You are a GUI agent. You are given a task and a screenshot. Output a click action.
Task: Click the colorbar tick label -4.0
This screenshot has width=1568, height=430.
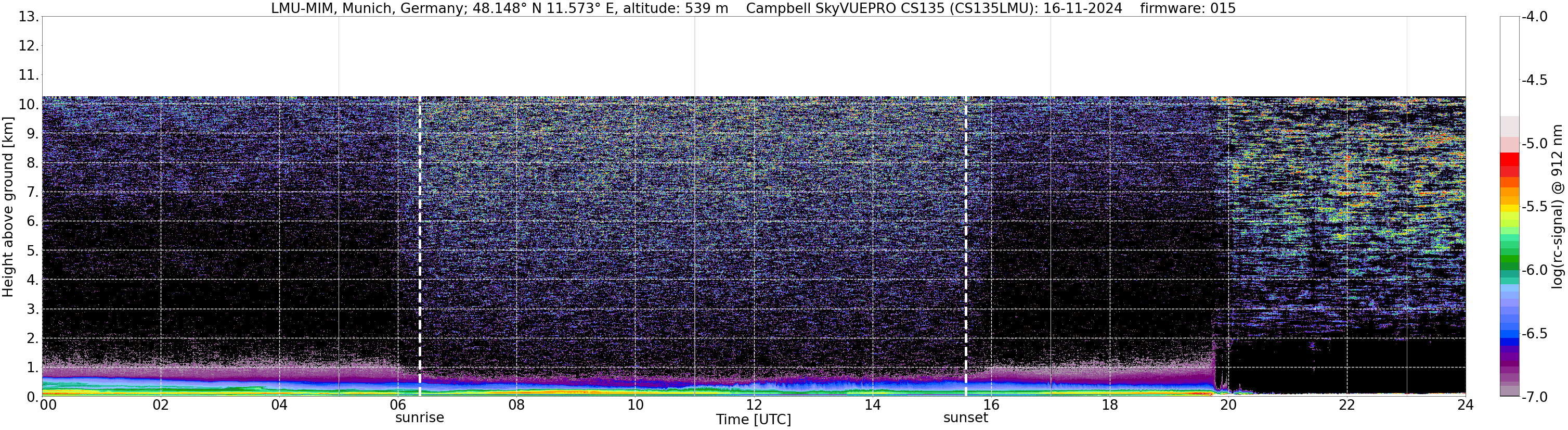click(x=1535, y=17)
